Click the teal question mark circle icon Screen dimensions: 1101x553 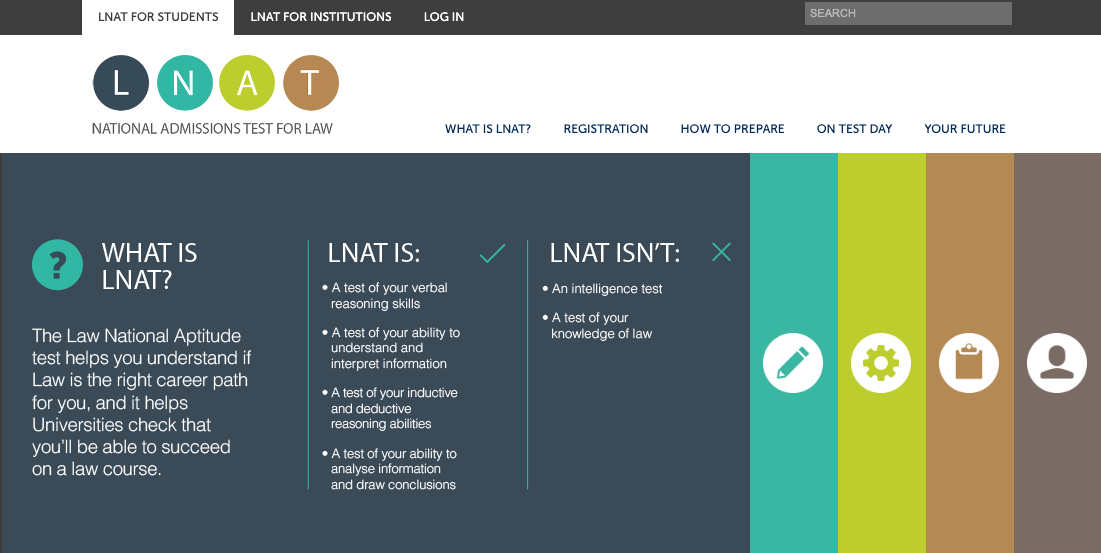pyautogui.click(x=58, y=265)
